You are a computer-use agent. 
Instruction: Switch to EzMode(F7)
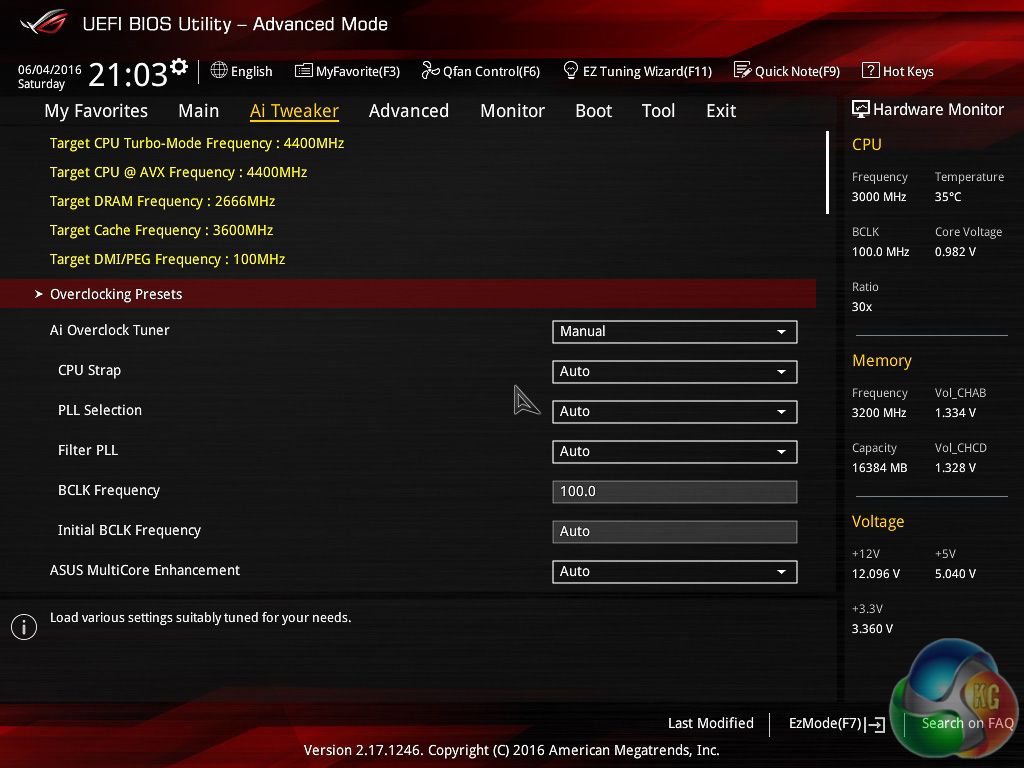[x=837, y=724]
